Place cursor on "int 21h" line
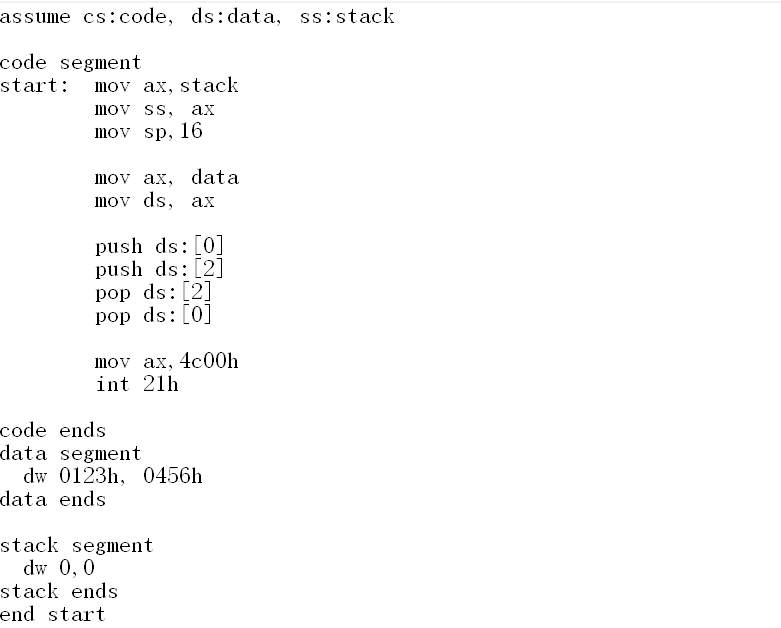Image resolution: width=781 pixels, height=628 pixels. pyautogui.click(x=137, y=384)
